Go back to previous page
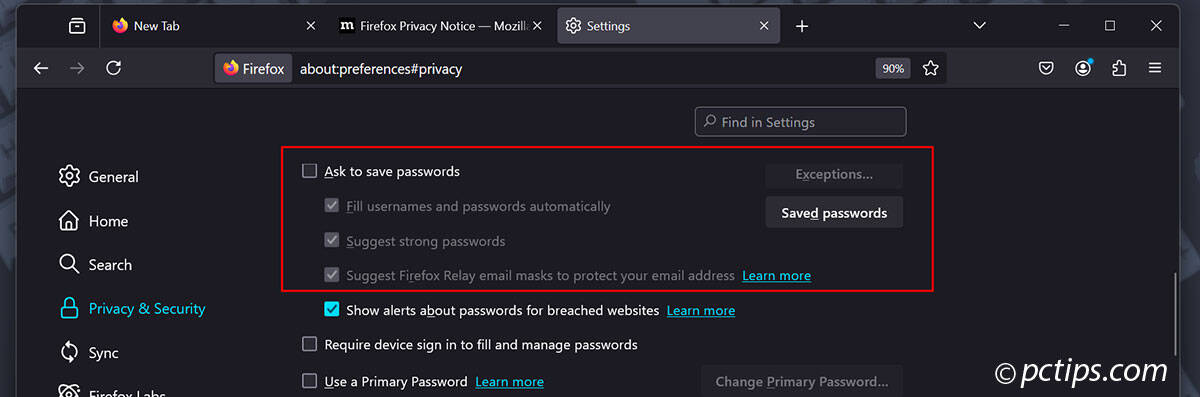Image resolution: width=1200 pixels, height=397 pixels. [x=41, y=68]
